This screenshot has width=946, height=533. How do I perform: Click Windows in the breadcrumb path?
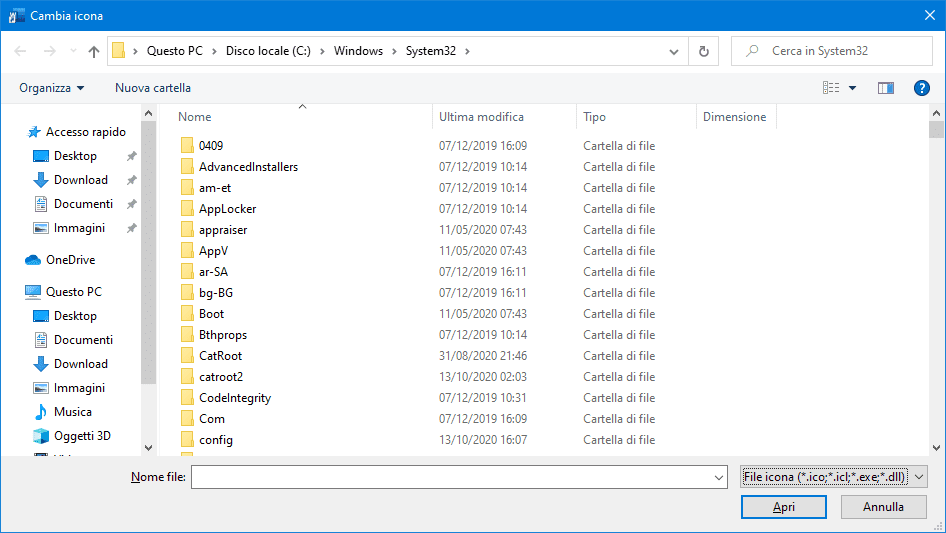358,51
